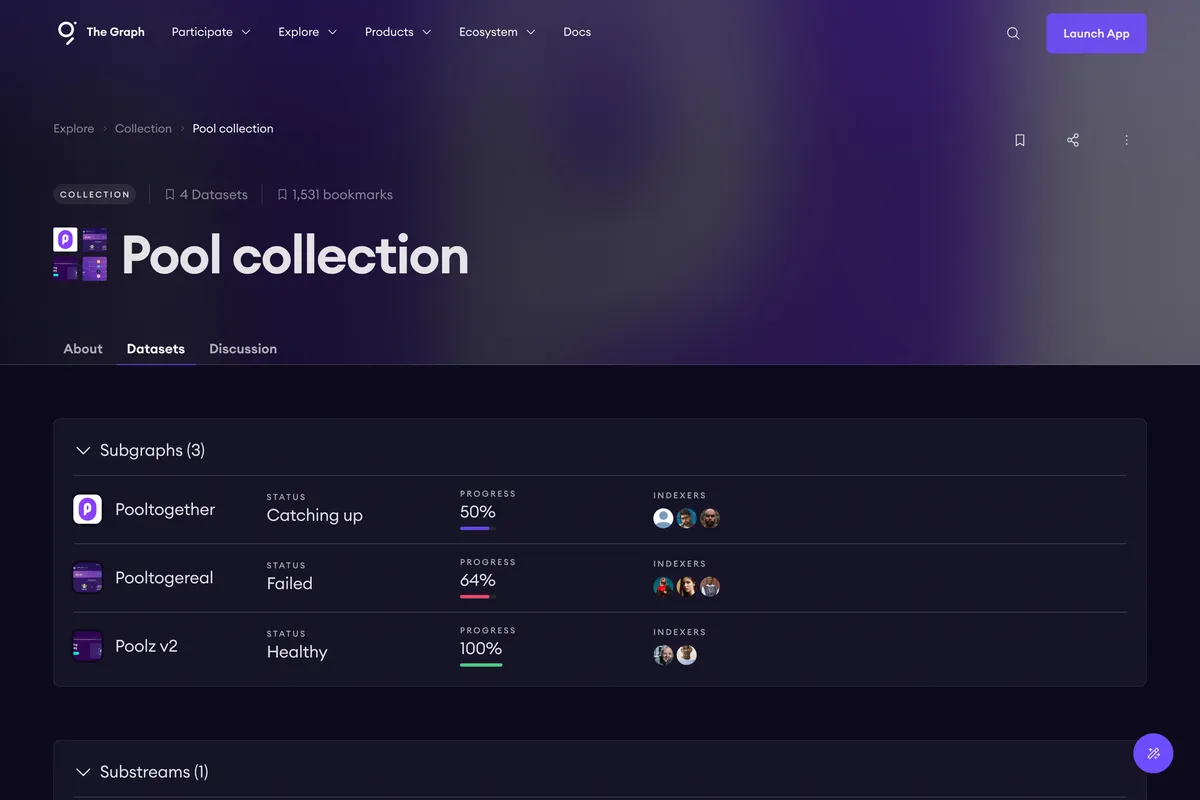Image resolution: width=1200 pixels, height=800 pixels.
Task: Bookmark this collection with the bookmark icon
Action: coord(1020,140)
